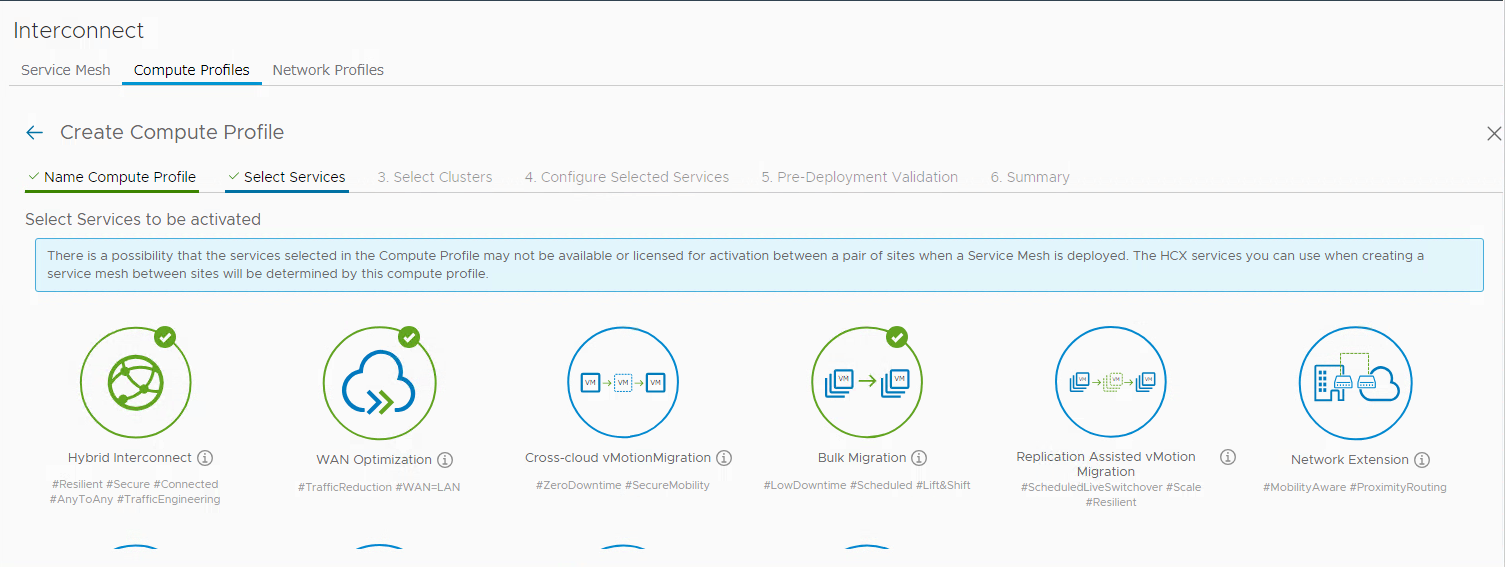The width and height of the screenshot is (1505, 567).
Task: Click the #ScheduledLiveSwitchover #Scale #Resilient tags
Action: pyautogui.click(x=1111, y=495)
